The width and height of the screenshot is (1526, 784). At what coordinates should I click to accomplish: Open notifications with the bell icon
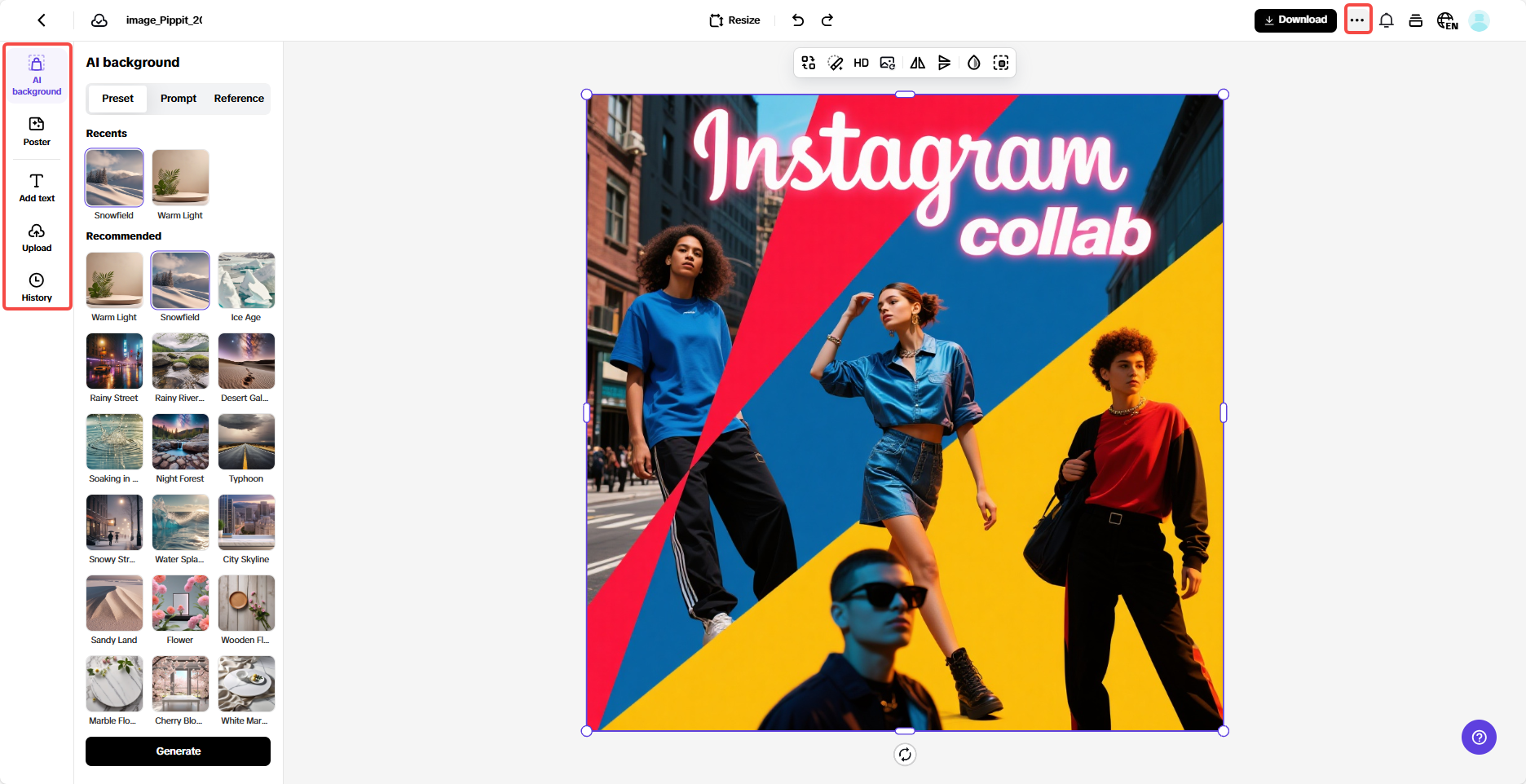(1387, 20)
